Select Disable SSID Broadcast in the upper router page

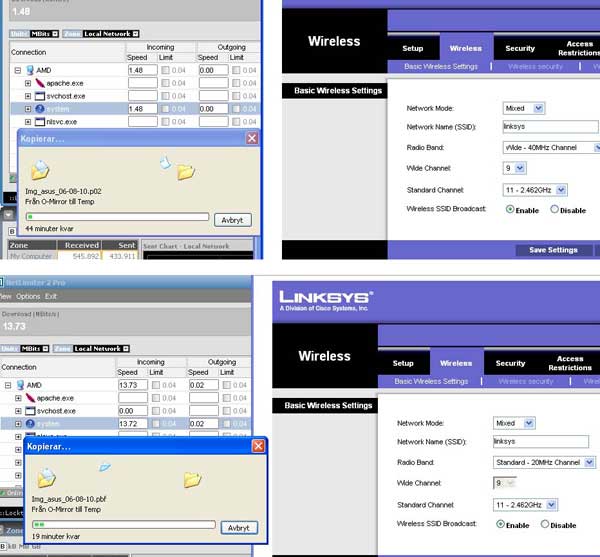(554, 209)
